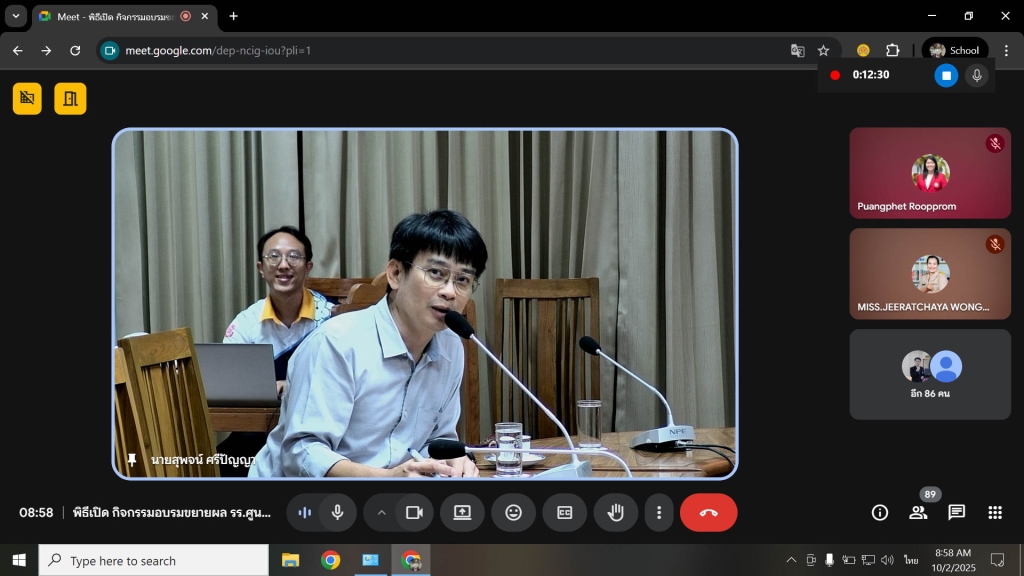Viewport: 1024px width, 576px height.
Task: Click the share screen icon
Action: (462, 513)
